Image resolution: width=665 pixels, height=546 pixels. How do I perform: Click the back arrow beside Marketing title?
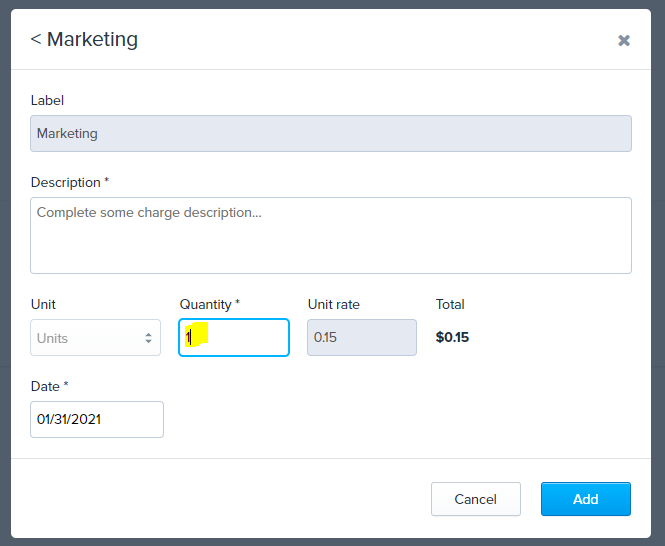pyautogui.click(x=36, y=40)
